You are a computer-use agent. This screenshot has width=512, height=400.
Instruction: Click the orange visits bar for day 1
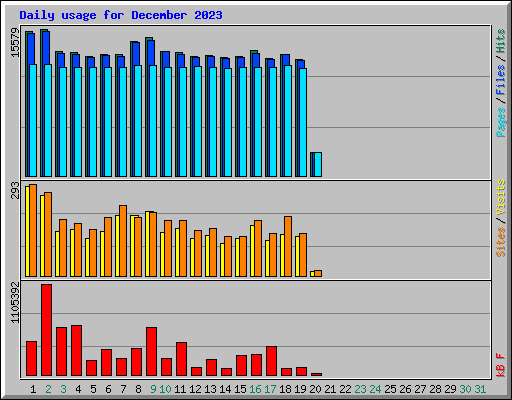coord(33,230)
